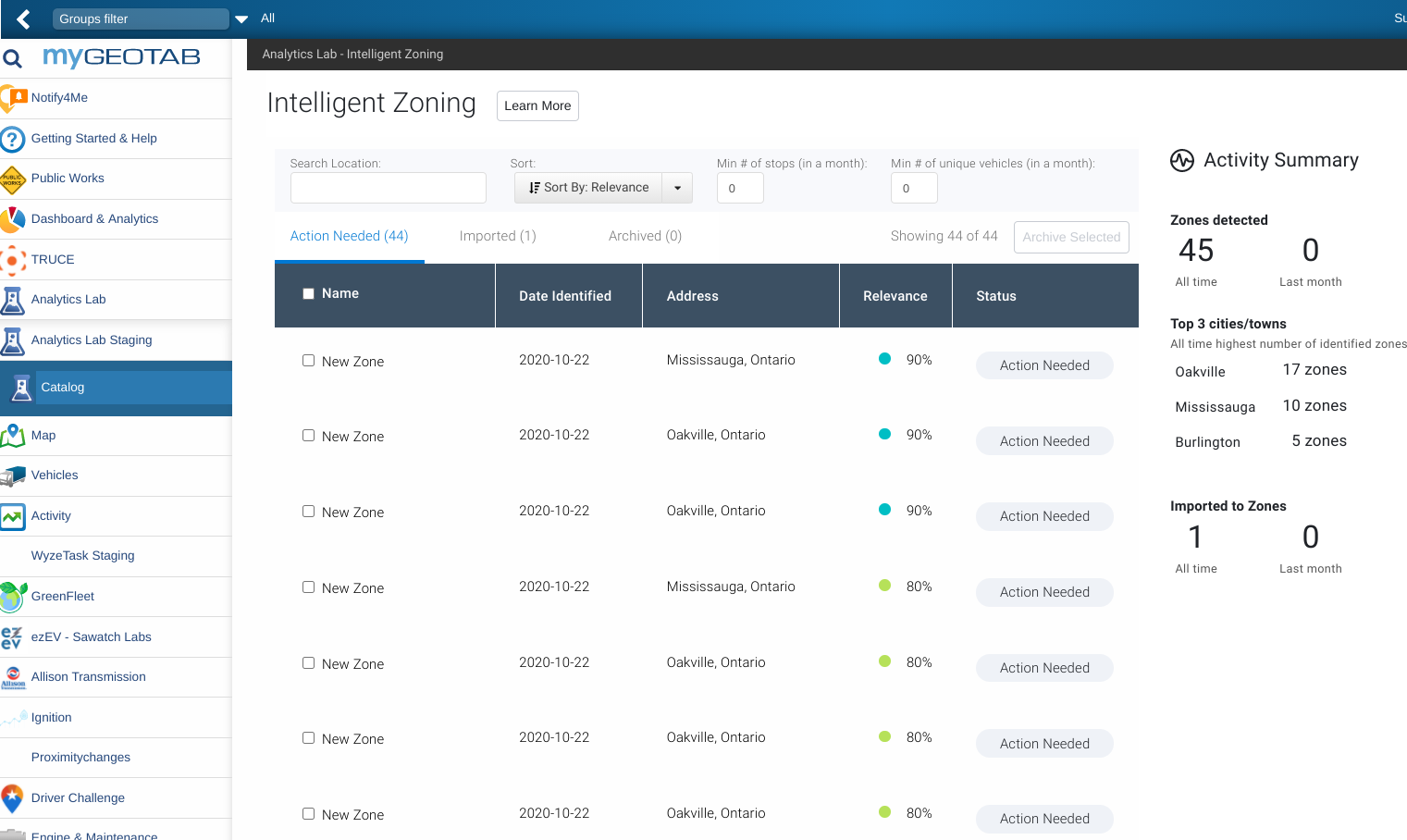Click the search magnifier icon

coord(13,59)
